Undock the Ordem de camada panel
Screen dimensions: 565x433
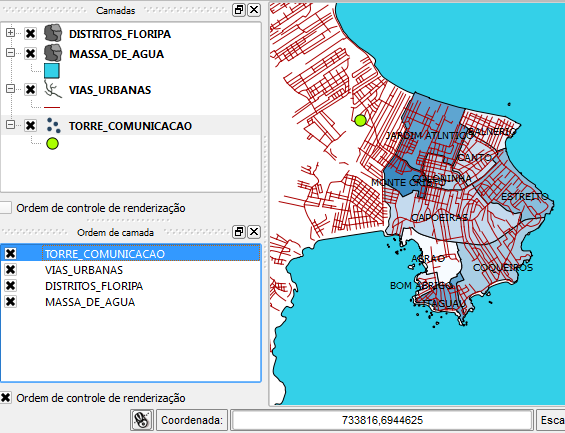click(239, 232)
